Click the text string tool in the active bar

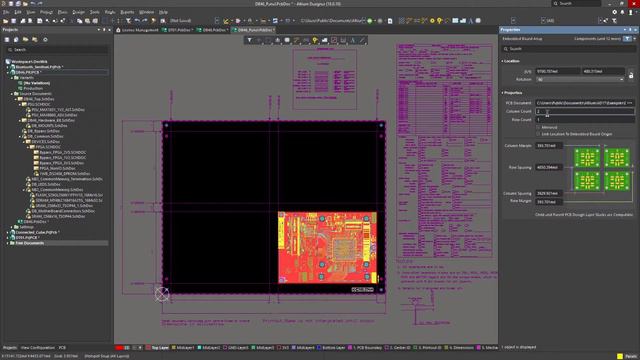tap(353, 40)
